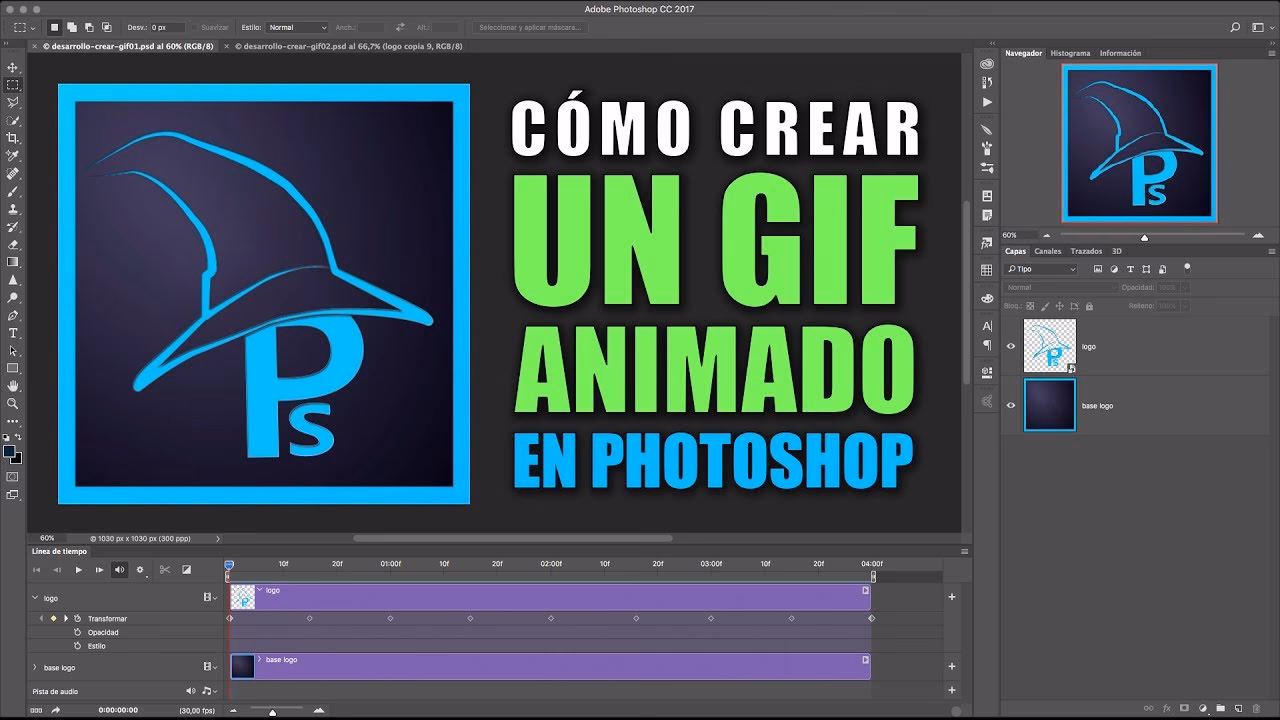
Task: Open the Histograma panel
Action: click(x=1069, y=53)
